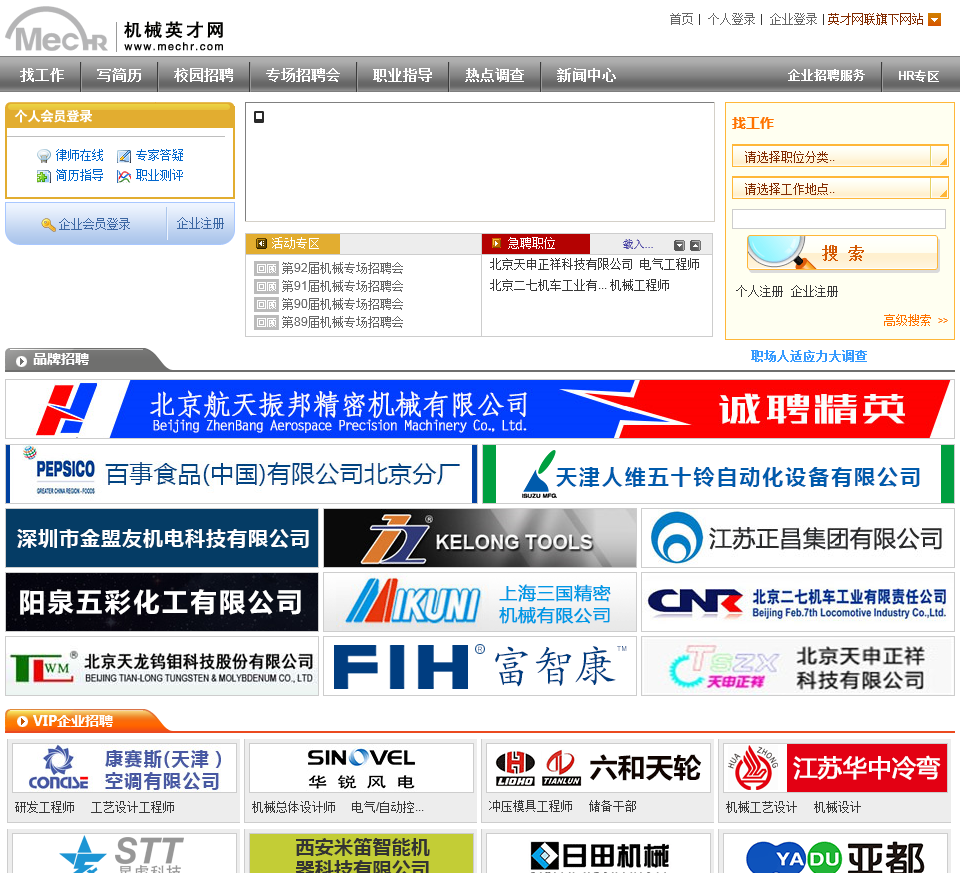Open 专场招聘会 in the navigation bar

pos(303,75)
